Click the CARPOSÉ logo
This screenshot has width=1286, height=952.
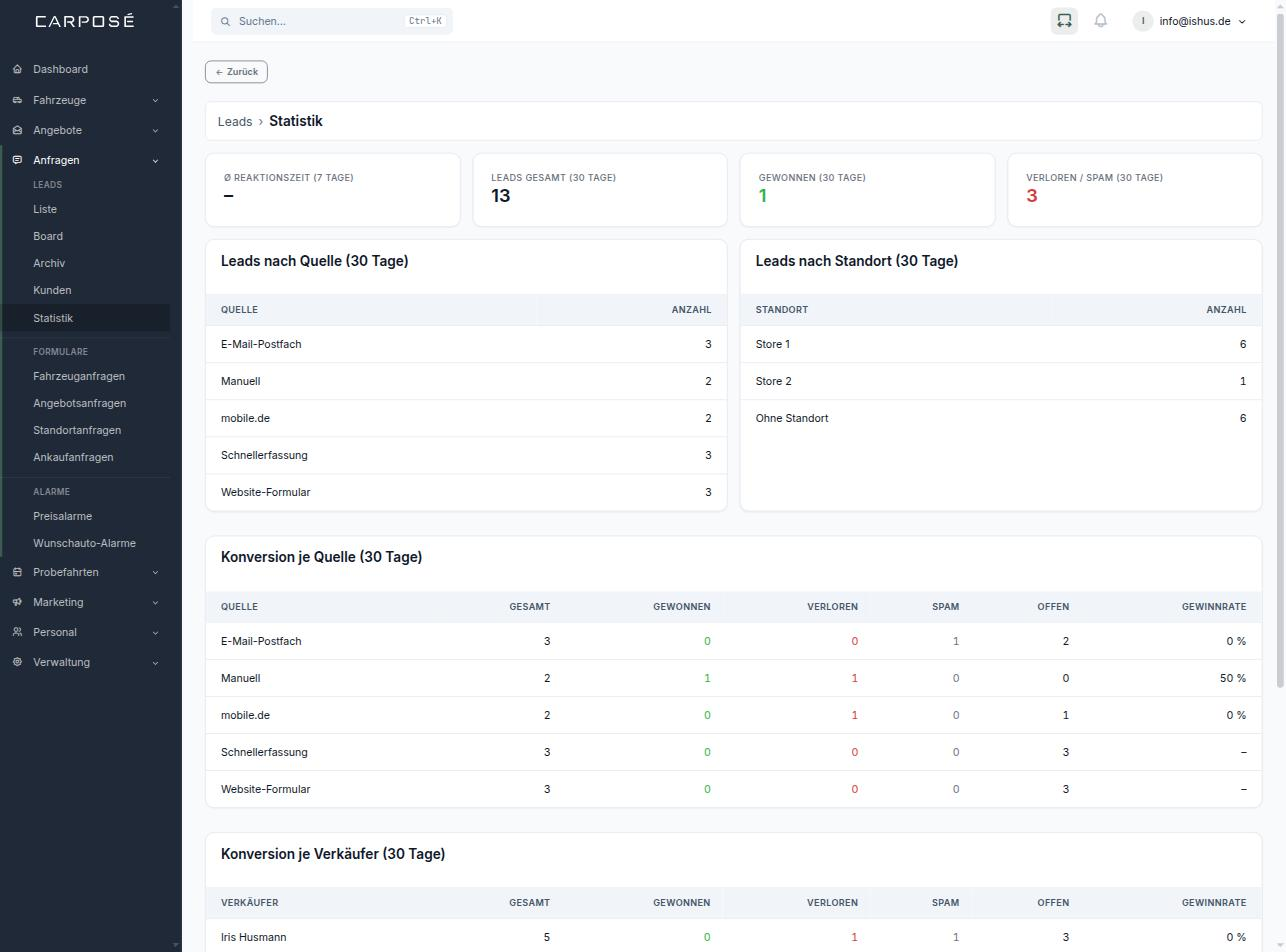(85, 21)
